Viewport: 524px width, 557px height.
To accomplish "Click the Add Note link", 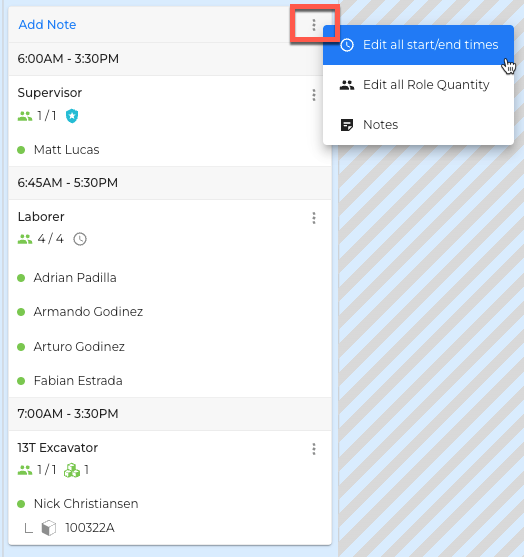I will click(x=47, y=25).
